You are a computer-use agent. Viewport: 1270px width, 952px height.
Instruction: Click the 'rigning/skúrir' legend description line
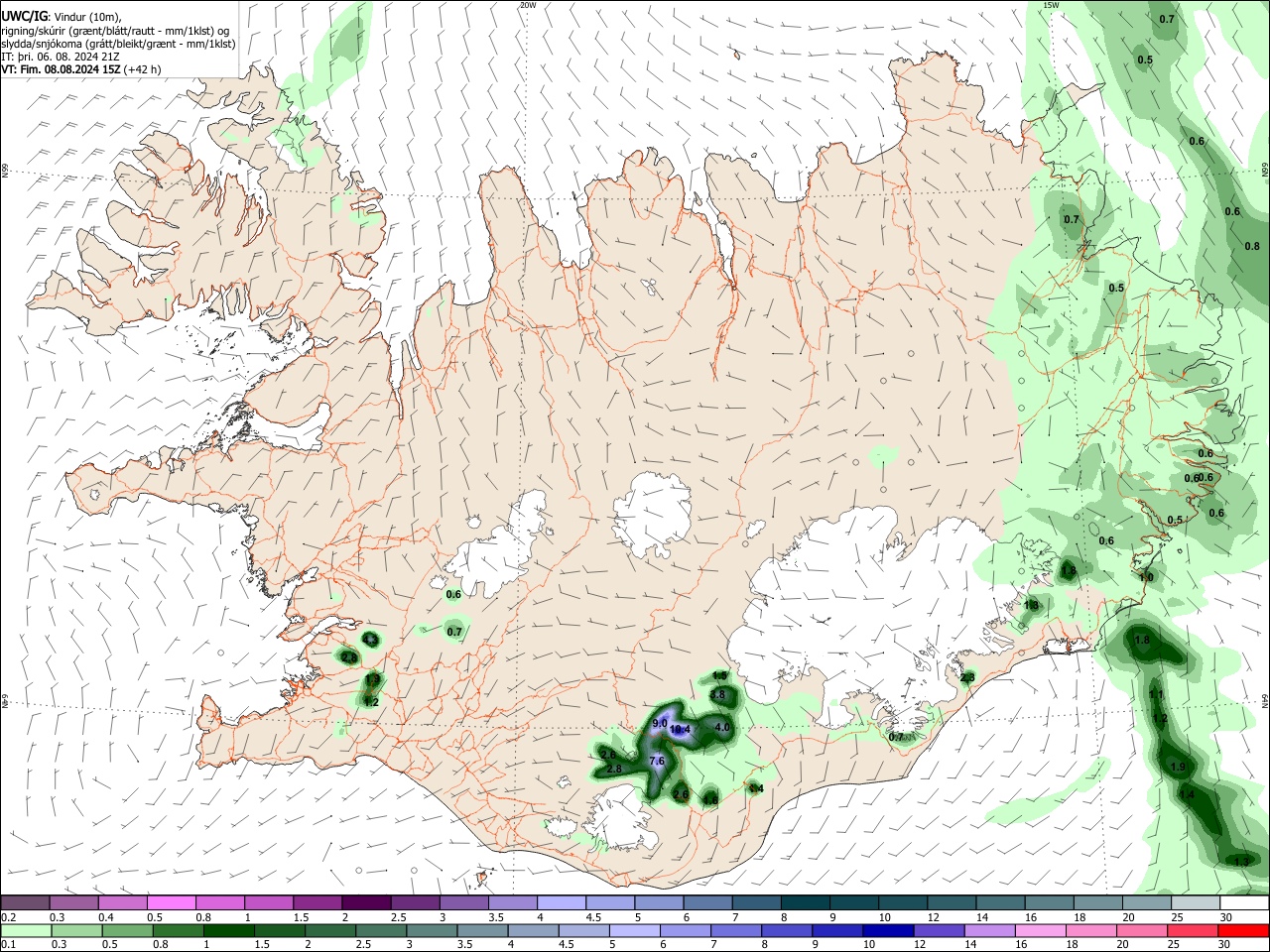pyautogui.click(x=116, y=31)
